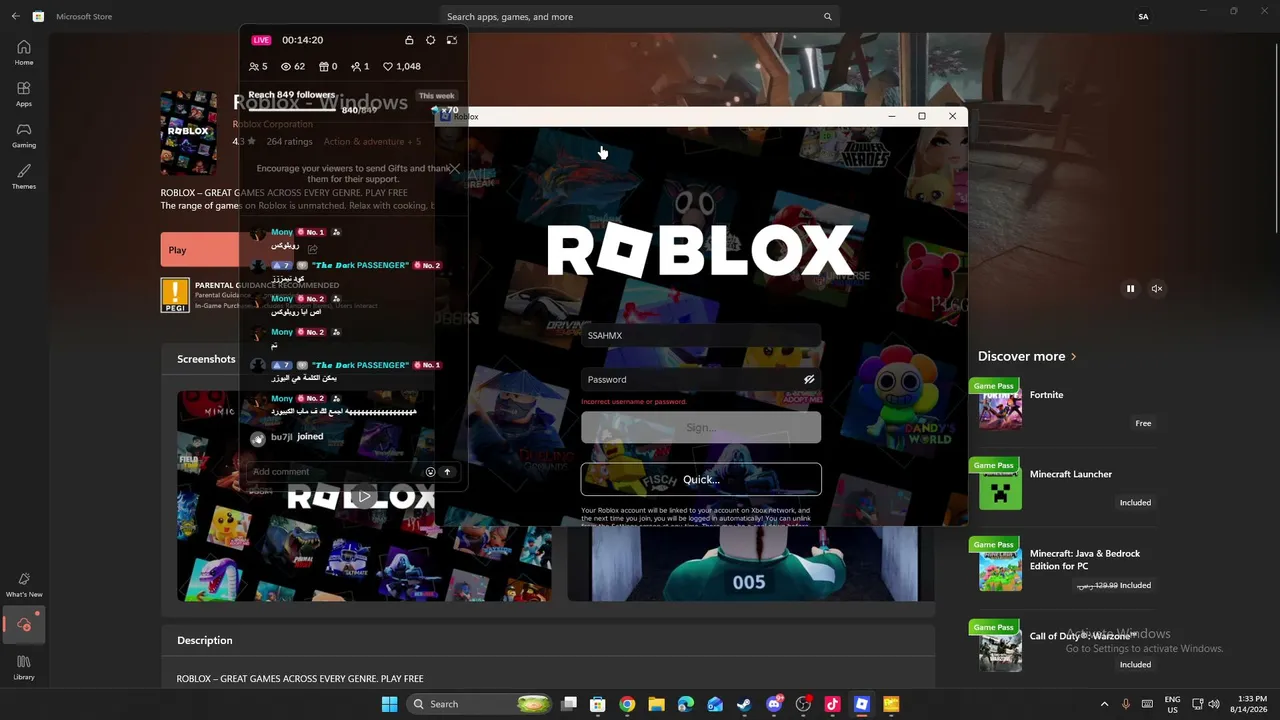The image size is (1280, 720).
Task: Open TikTok from the taskbar
Action: 832,704
